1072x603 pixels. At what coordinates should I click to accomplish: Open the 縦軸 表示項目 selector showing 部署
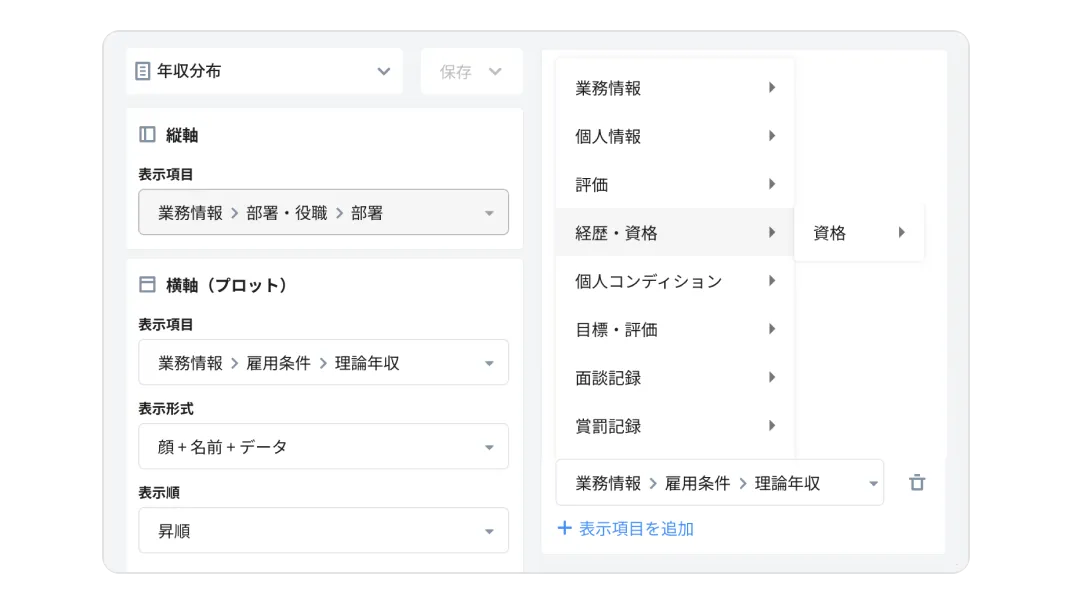tap(323, 212)
